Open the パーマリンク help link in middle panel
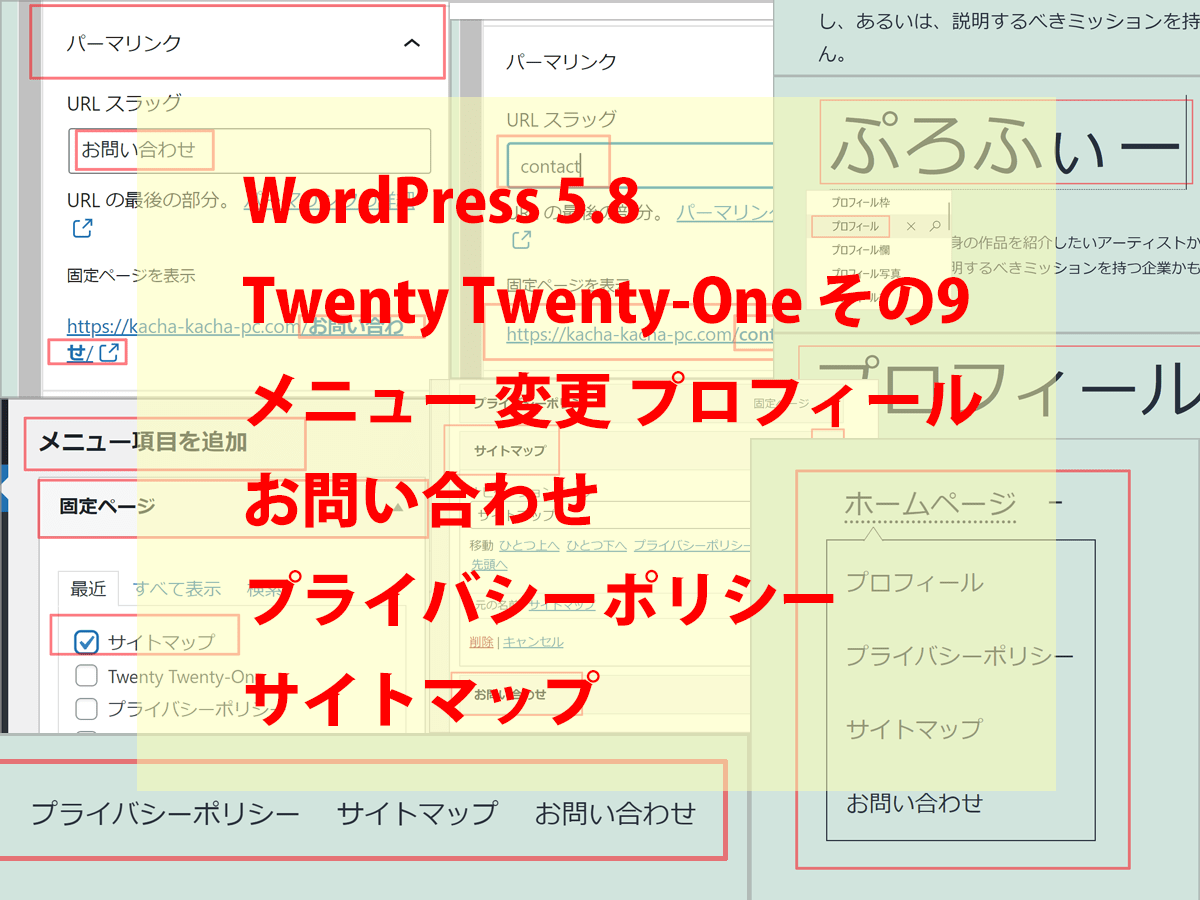Viewport: 1200px width, 900px height. (726, 213)
